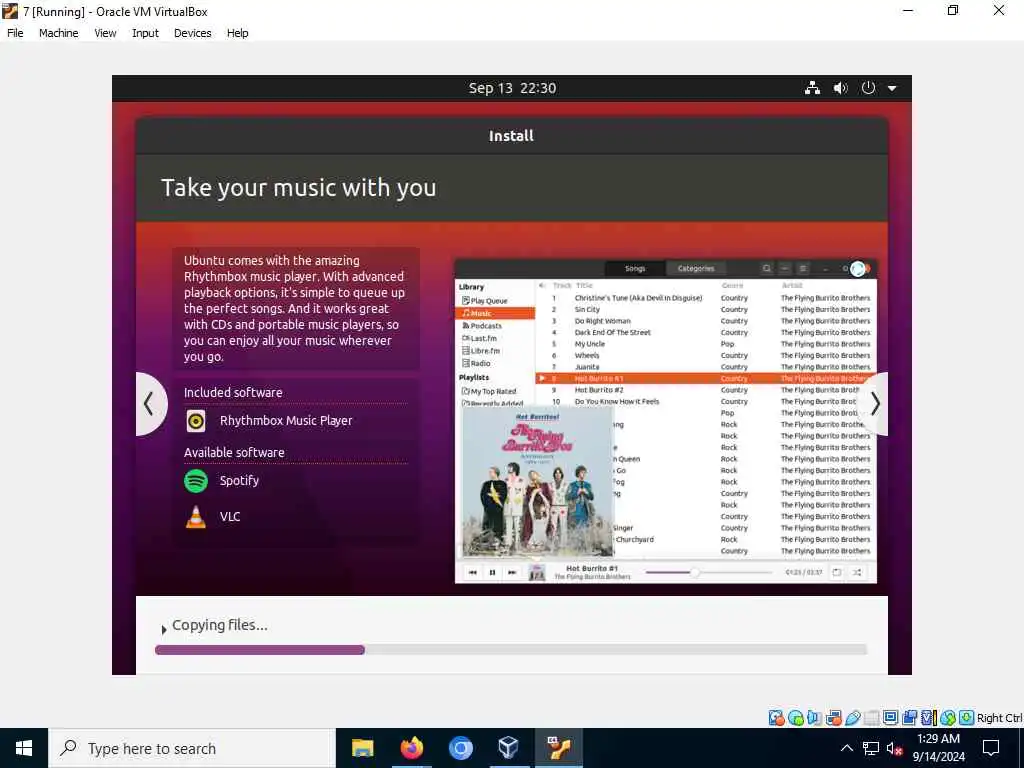Open the Windows notification center

pyautogui.click(x=991, y=748)
